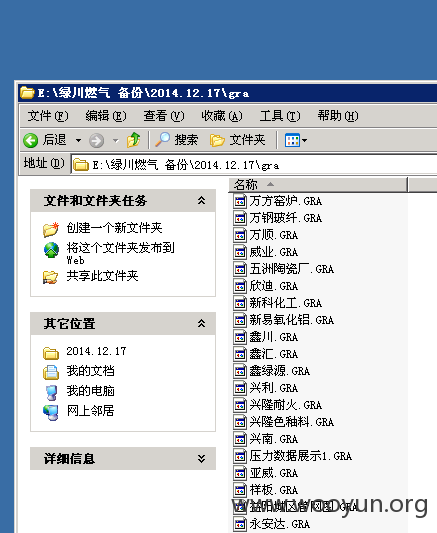Select file name 兴隆色釉料.GRA
This screenshot has width=437, height=533.
(x=292, y=422)
